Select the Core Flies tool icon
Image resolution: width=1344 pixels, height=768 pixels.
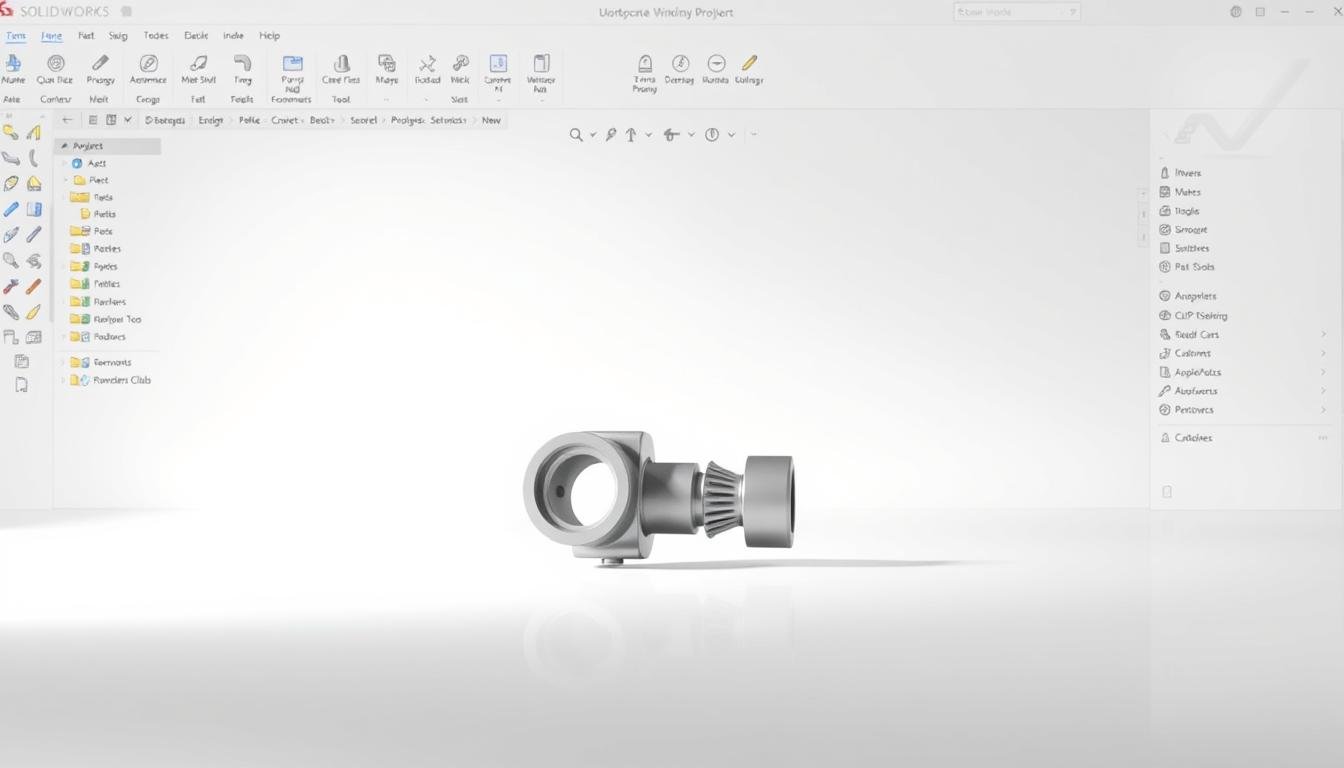click(x=341, y=64)
